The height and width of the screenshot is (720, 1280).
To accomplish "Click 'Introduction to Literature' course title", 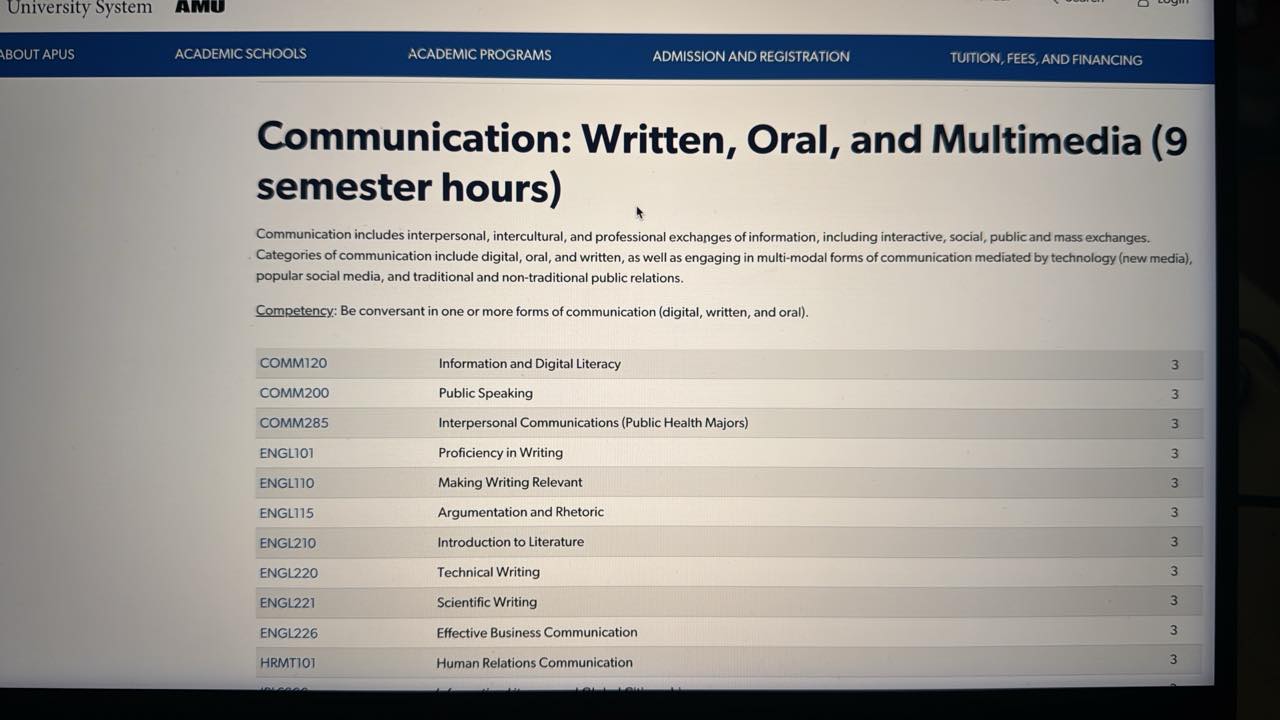I will click(510, 542).
